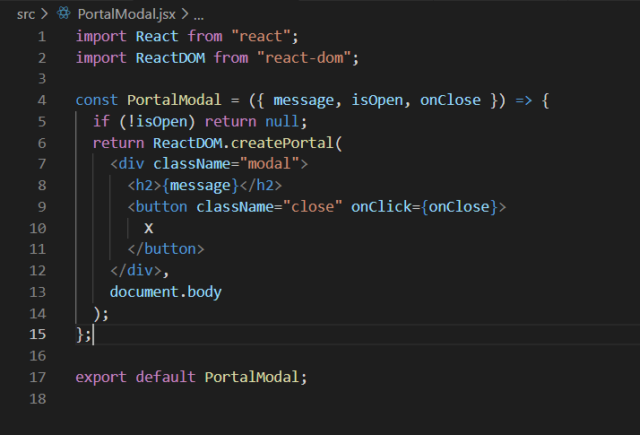Screen dimensions: 640x435
Task: Click the "react" string on line 1
Action: [261, 36]
